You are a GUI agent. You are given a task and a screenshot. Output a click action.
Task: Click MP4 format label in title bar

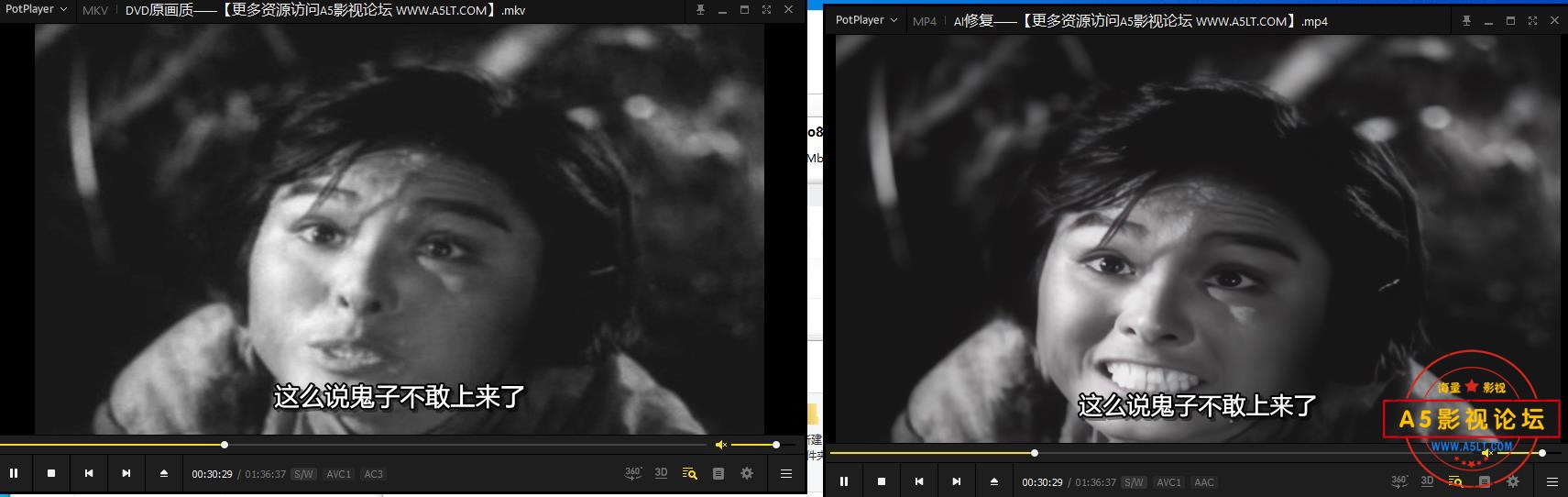925,21
